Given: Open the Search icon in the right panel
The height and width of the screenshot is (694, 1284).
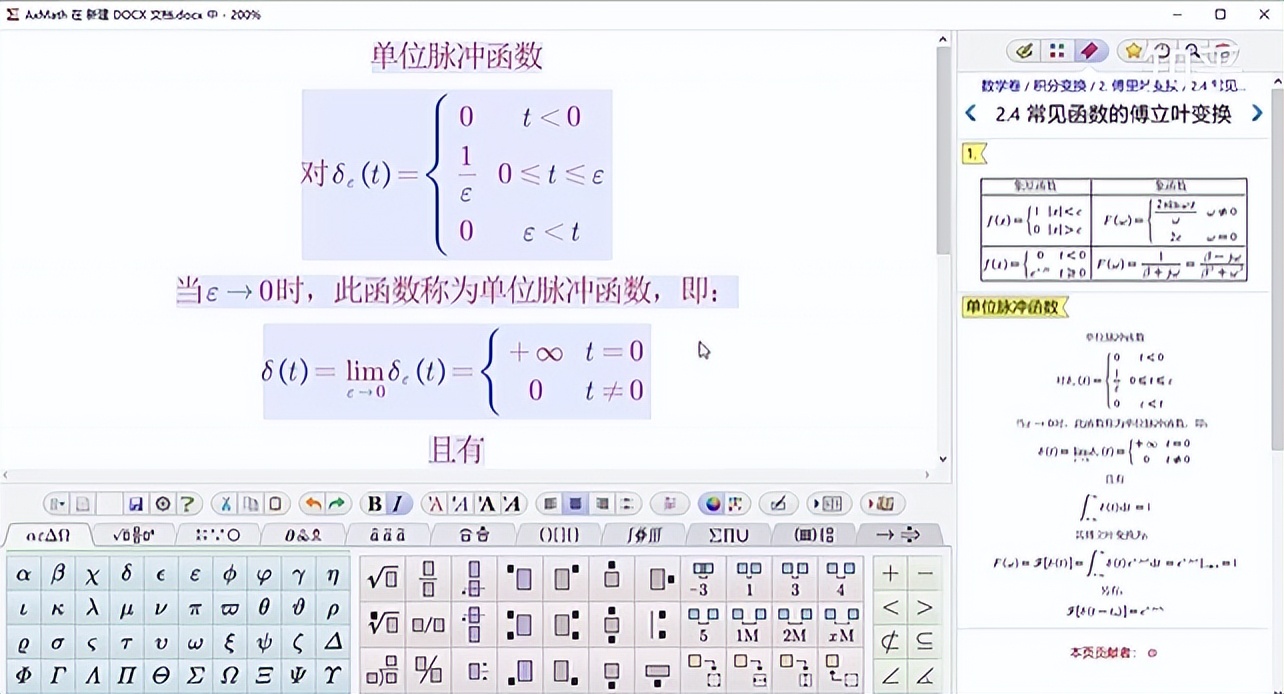Looking at the screenshot, I should pos(1194,51).
